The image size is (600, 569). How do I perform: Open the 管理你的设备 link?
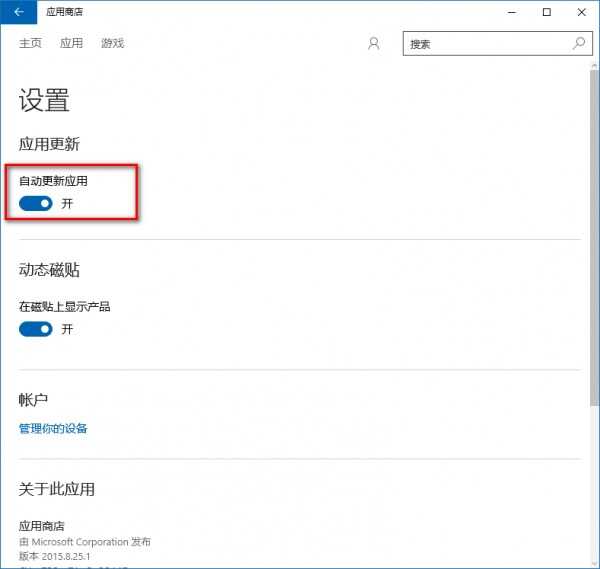coord(53,428)
